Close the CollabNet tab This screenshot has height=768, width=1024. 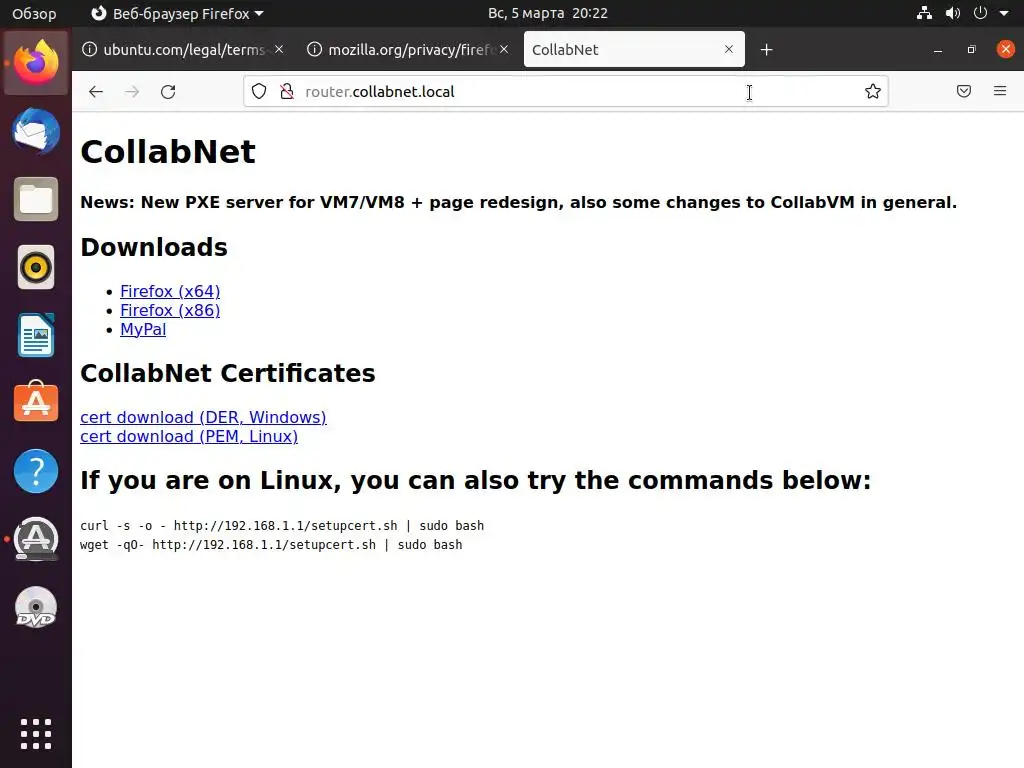(729, 49)
